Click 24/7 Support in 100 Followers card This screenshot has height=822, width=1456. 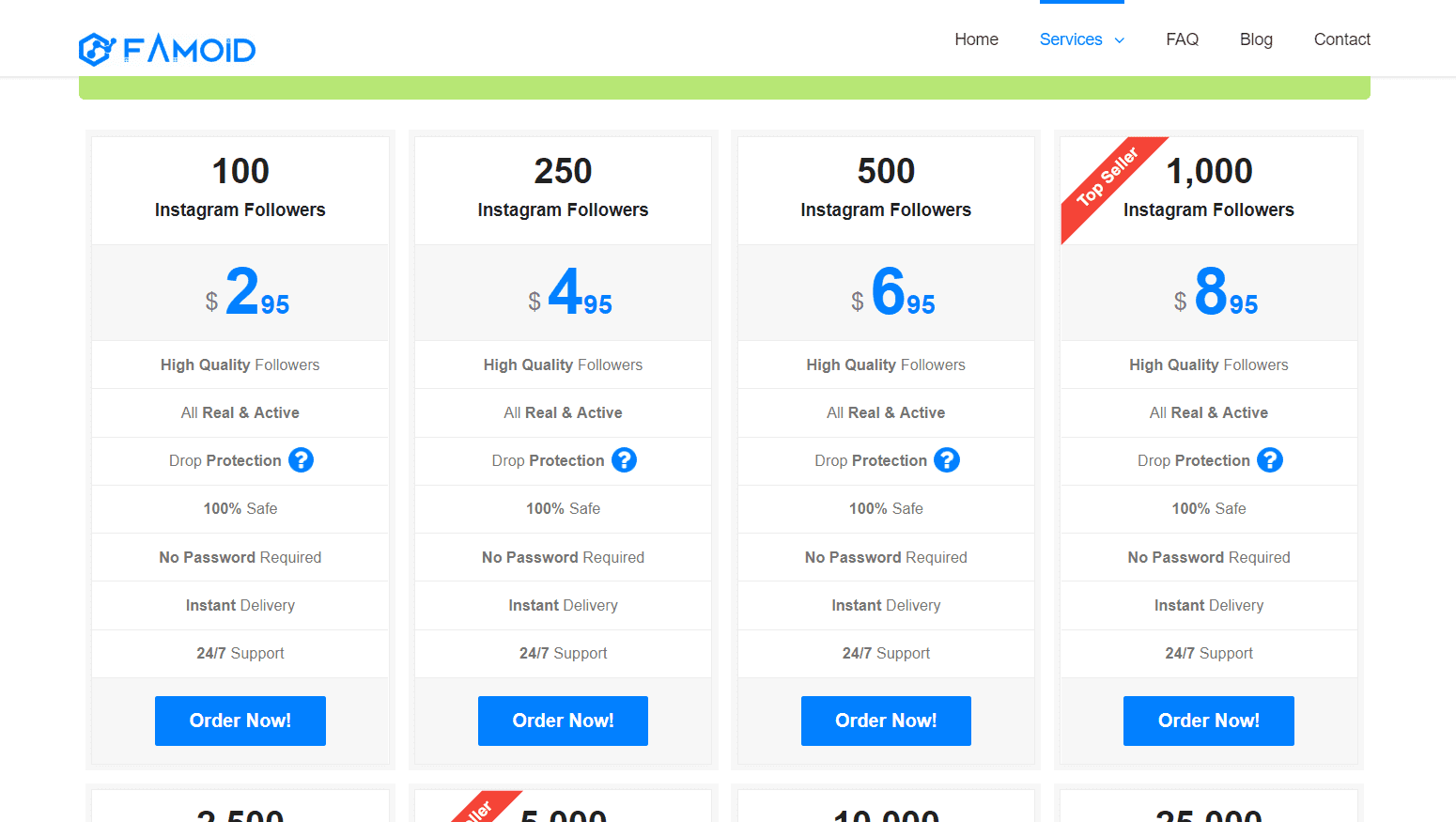point(240,653)
